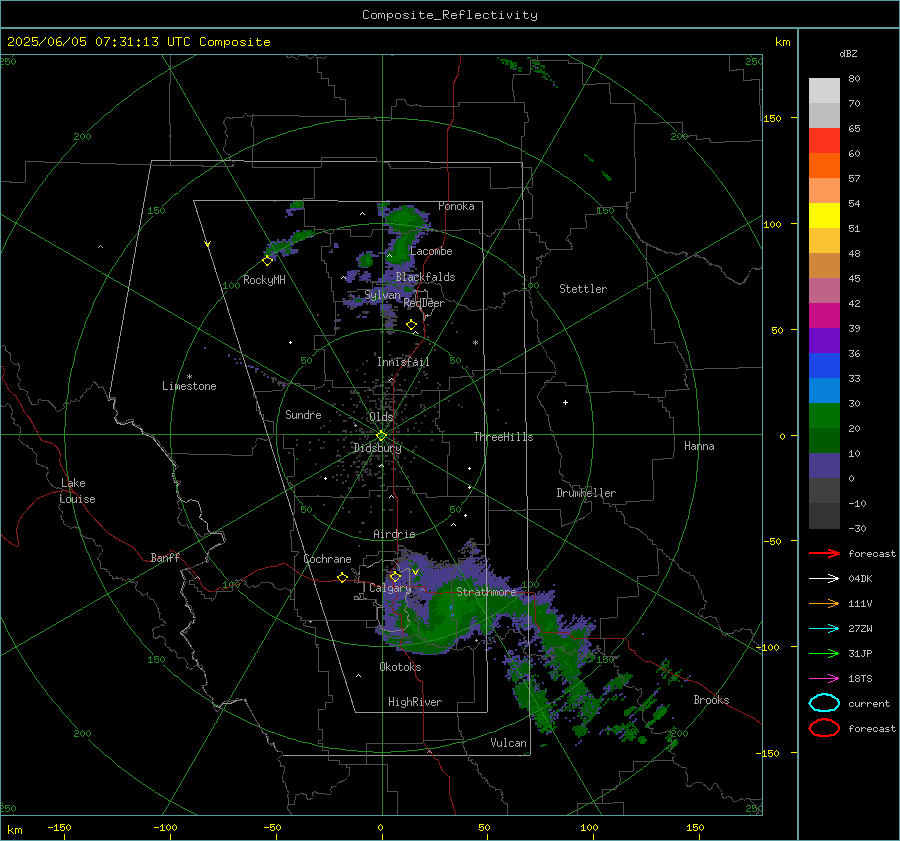Click the magenta 18TS arrow icon
The width and height of the screenshot is (900, 841).
pyautogui.click(x=824, y=679)
